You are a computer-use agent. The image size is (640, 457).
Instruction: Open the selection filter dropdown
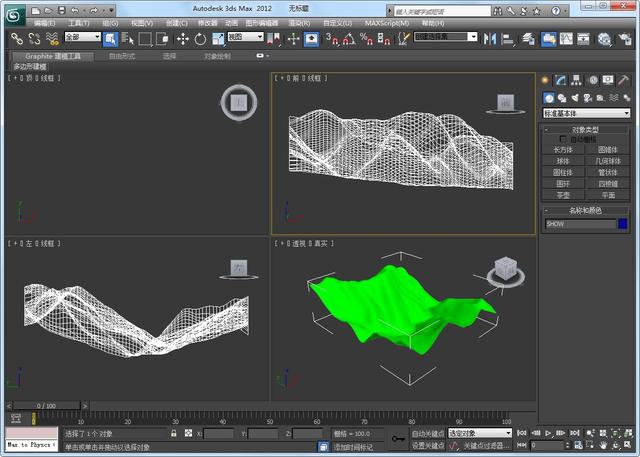[83, 37]
